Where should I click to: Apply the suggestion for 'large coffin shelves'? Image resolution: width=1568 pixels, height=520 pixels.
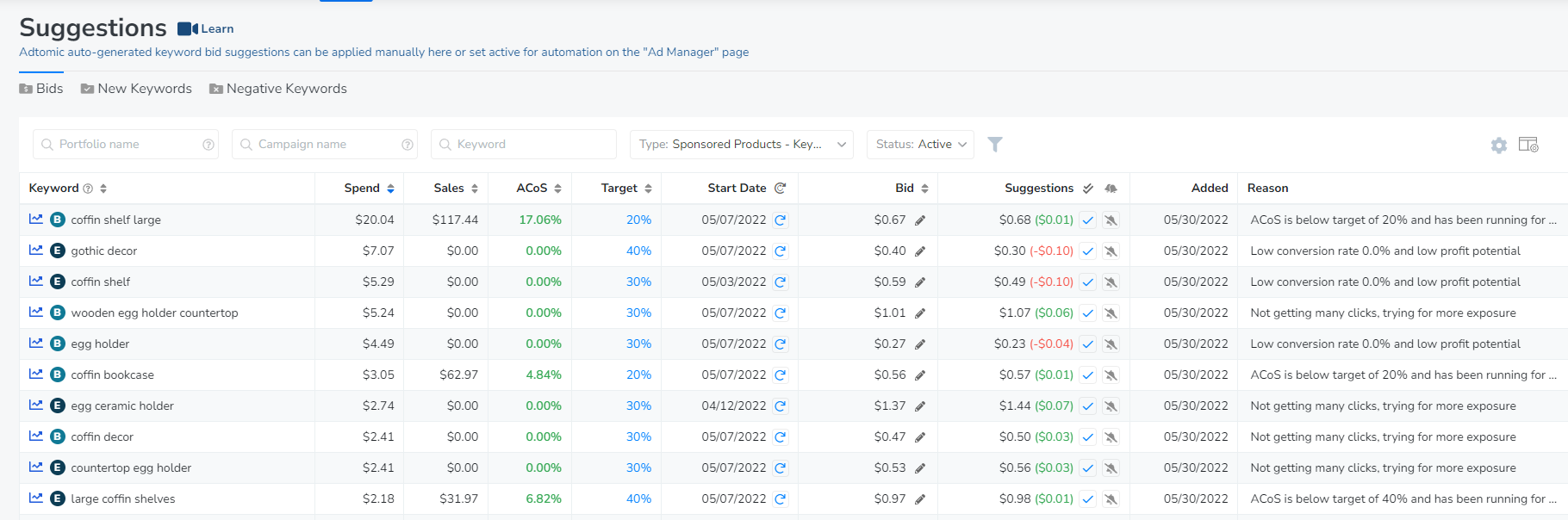pos(1088,499)
